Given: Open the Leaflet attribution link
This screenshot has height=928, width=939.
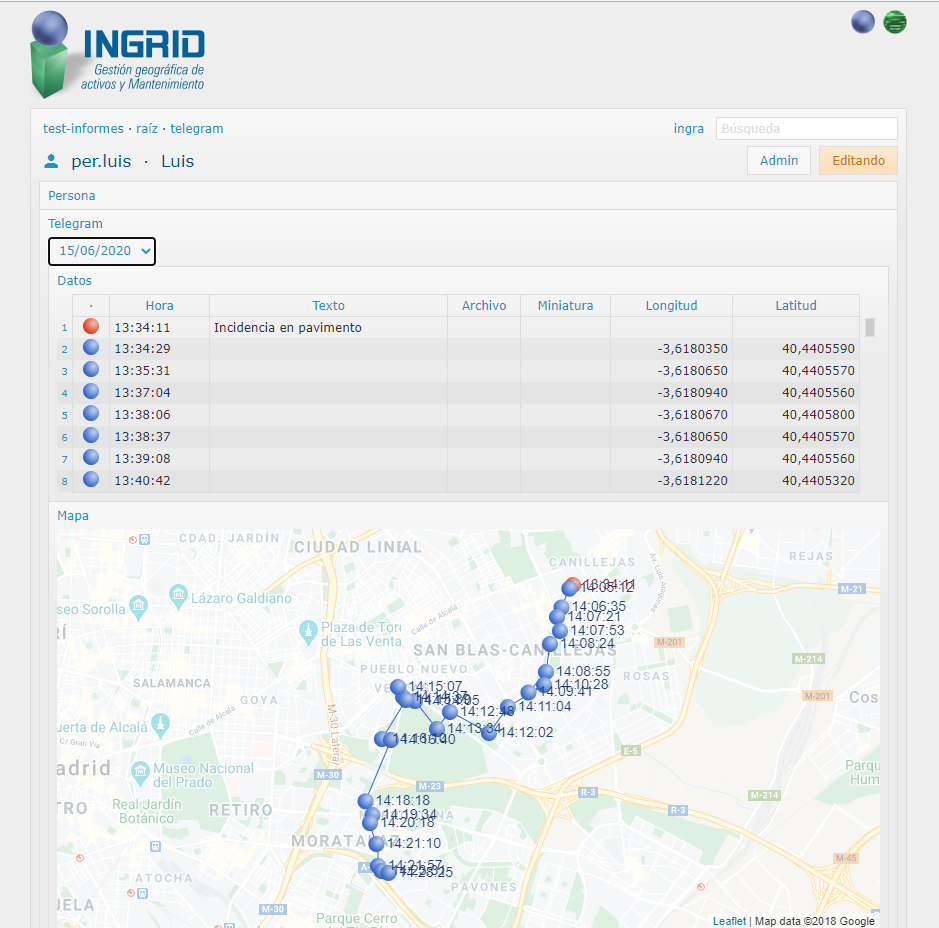Looking at the screenshot, I should click(x=729, y=921).
